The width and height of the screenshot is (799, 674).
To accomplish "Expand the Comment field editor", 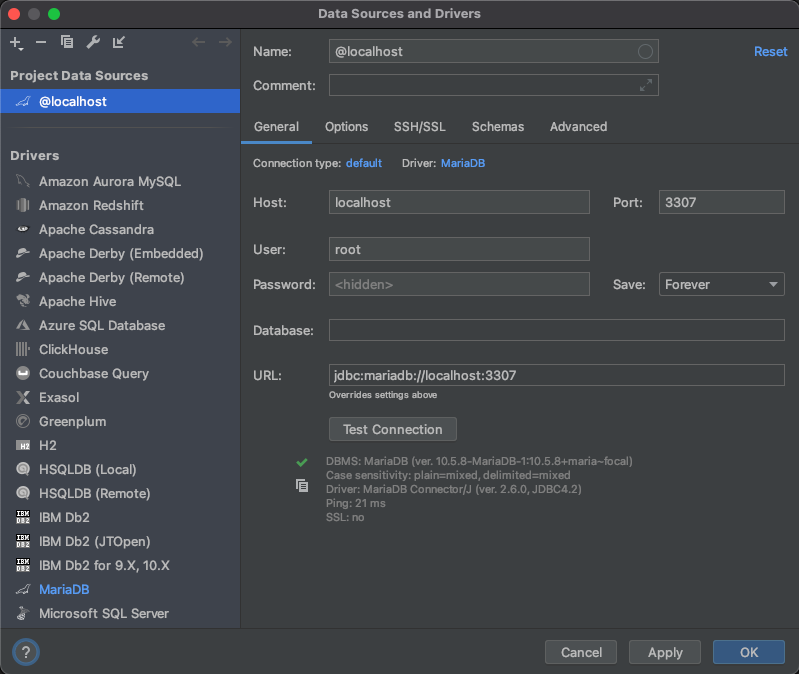I will tap(646, 85).
